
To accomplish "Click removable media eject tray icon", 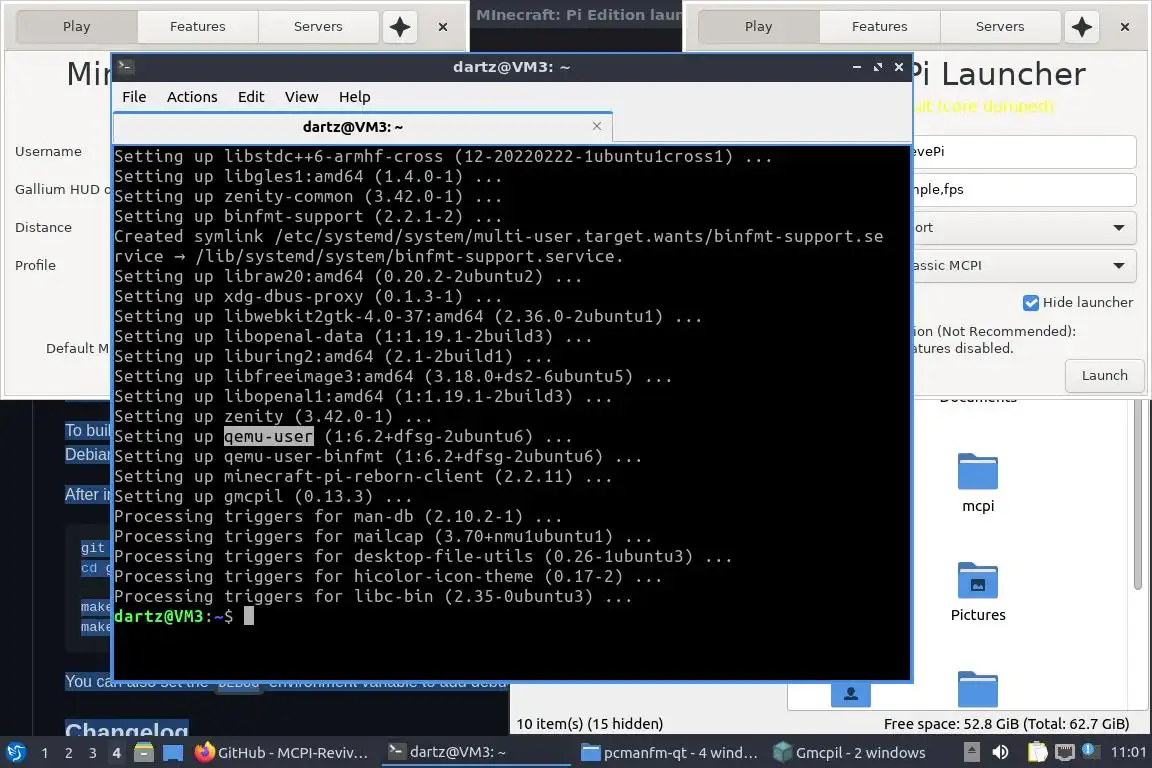I will coord(971,753).
